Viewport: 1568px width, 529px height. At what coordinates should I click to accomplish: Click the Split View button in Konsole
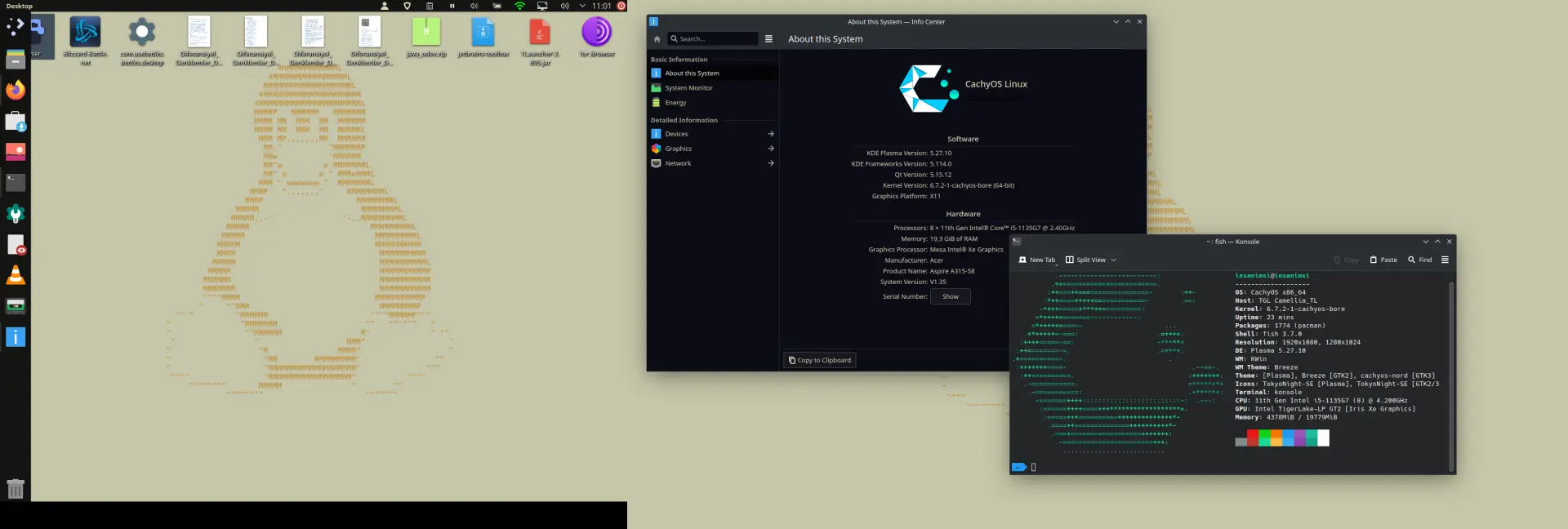(x=1085, y=260)
